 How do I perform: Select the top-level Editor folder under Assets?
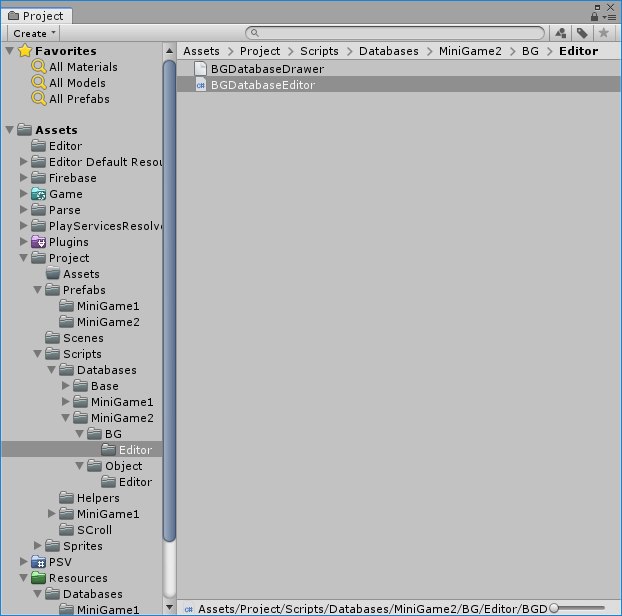[57, 146]
